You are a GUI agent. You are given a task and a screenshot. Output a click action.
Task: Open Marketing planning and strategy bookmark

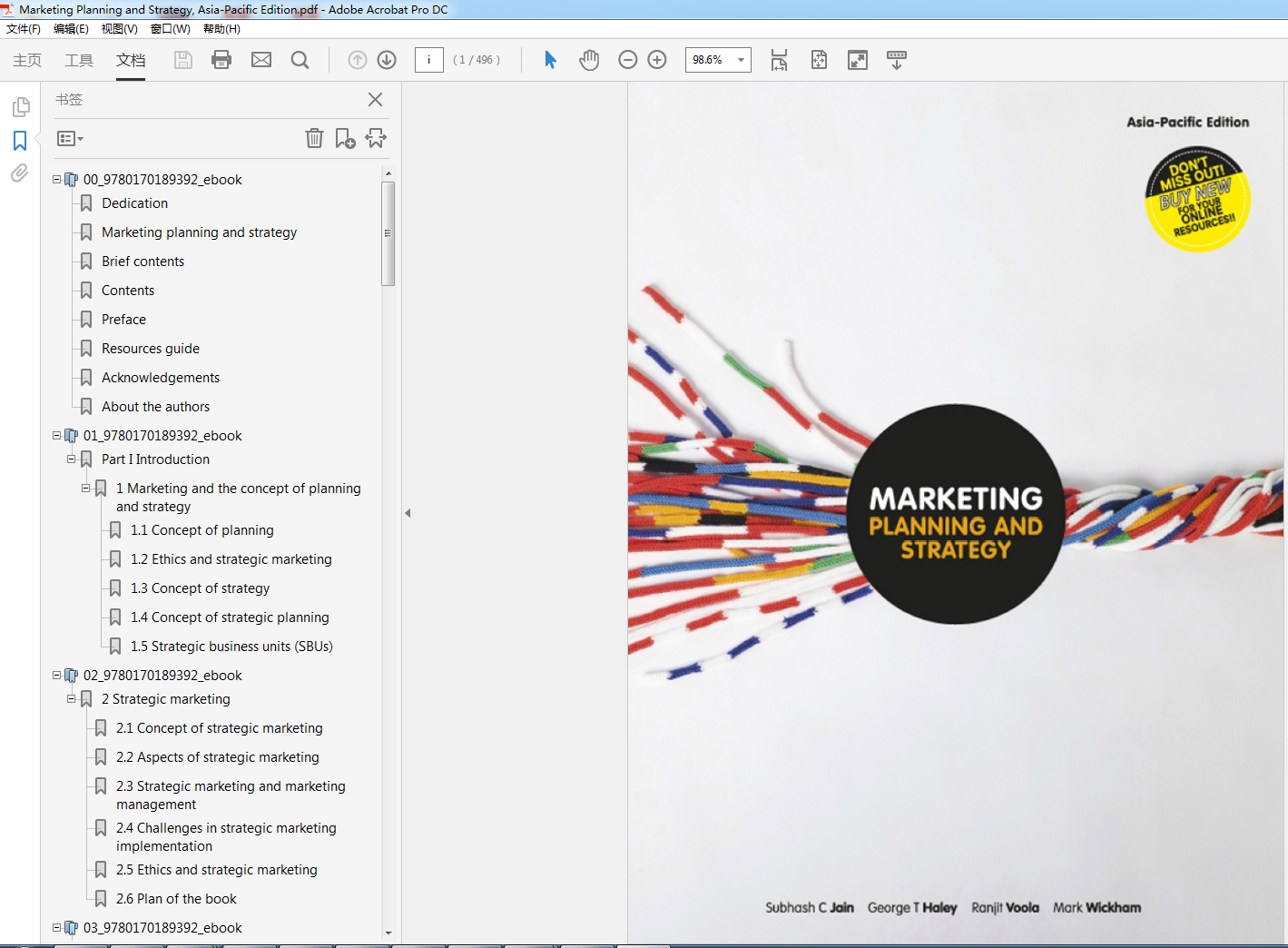(199, 232)
